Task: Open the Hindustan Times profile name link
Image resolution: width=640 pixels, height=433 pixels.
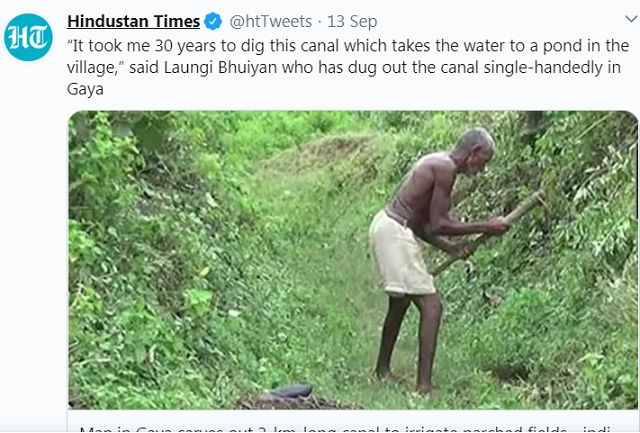Action: click(133, 21)
